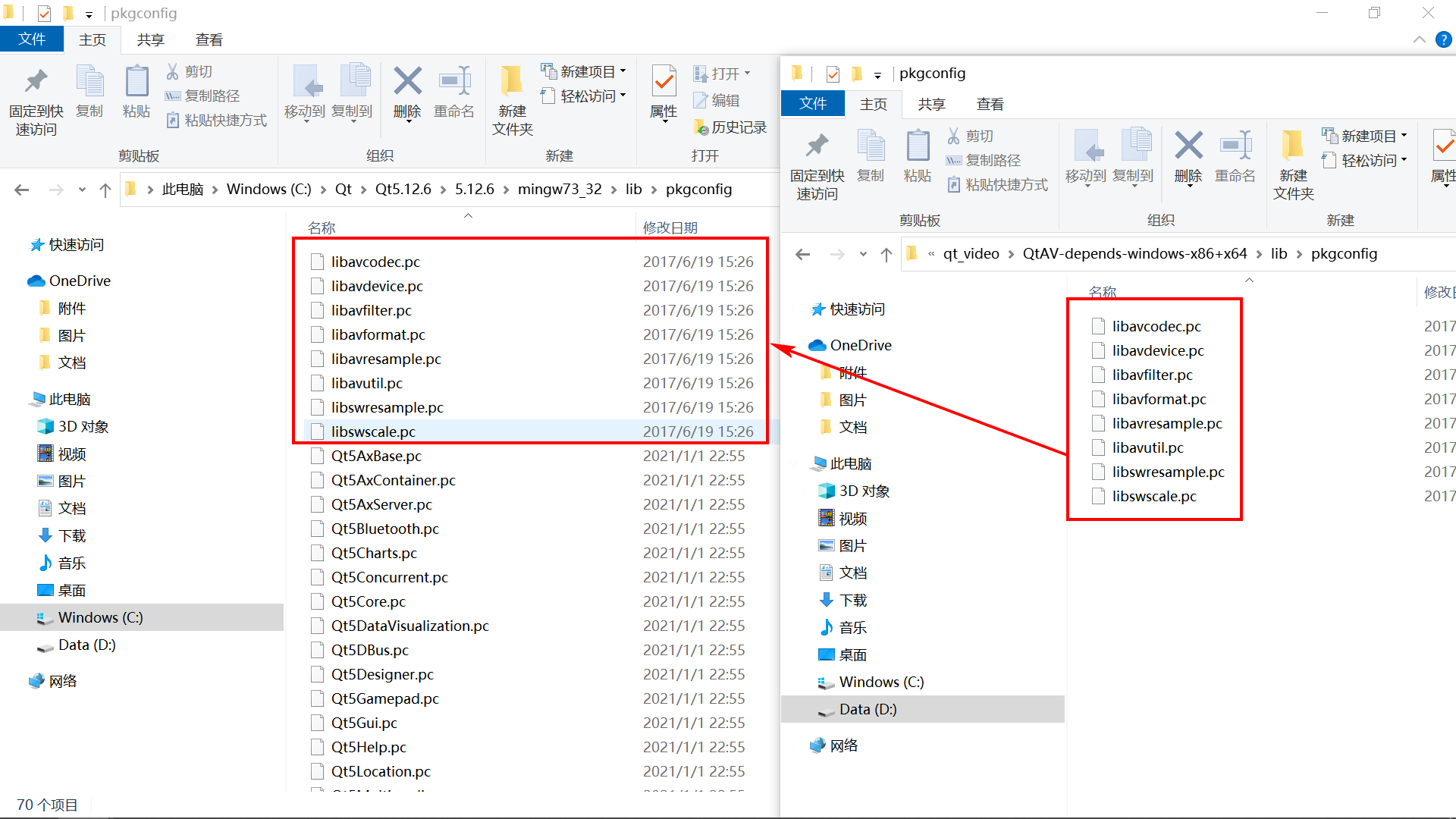Click the Cut (剪切) scissors in left ribbon
1456x819 pixels.
(x=174, y=71)
